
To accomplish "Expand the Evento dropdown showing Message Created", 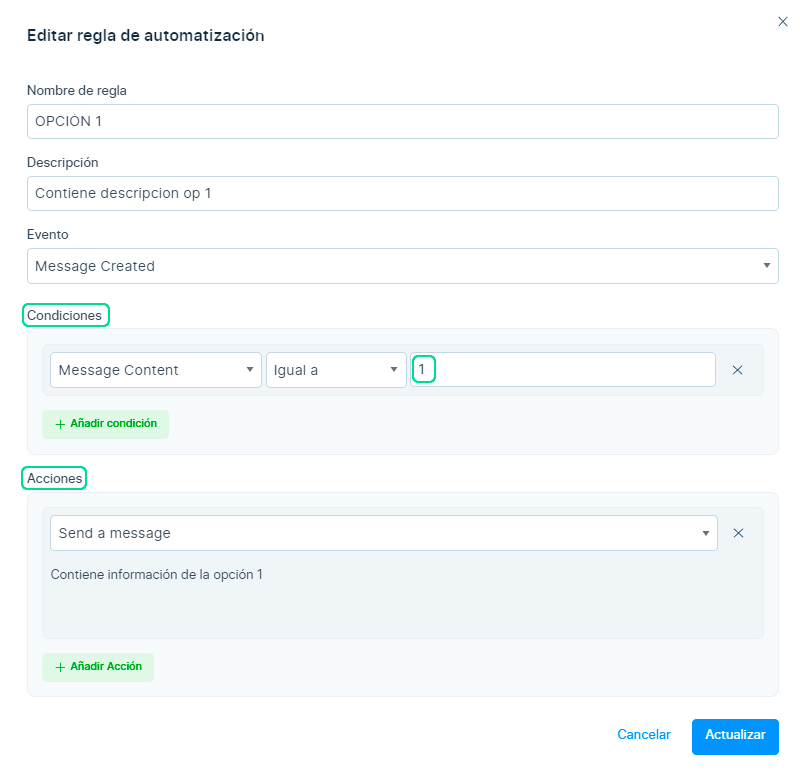I will (x=402, y=266).
